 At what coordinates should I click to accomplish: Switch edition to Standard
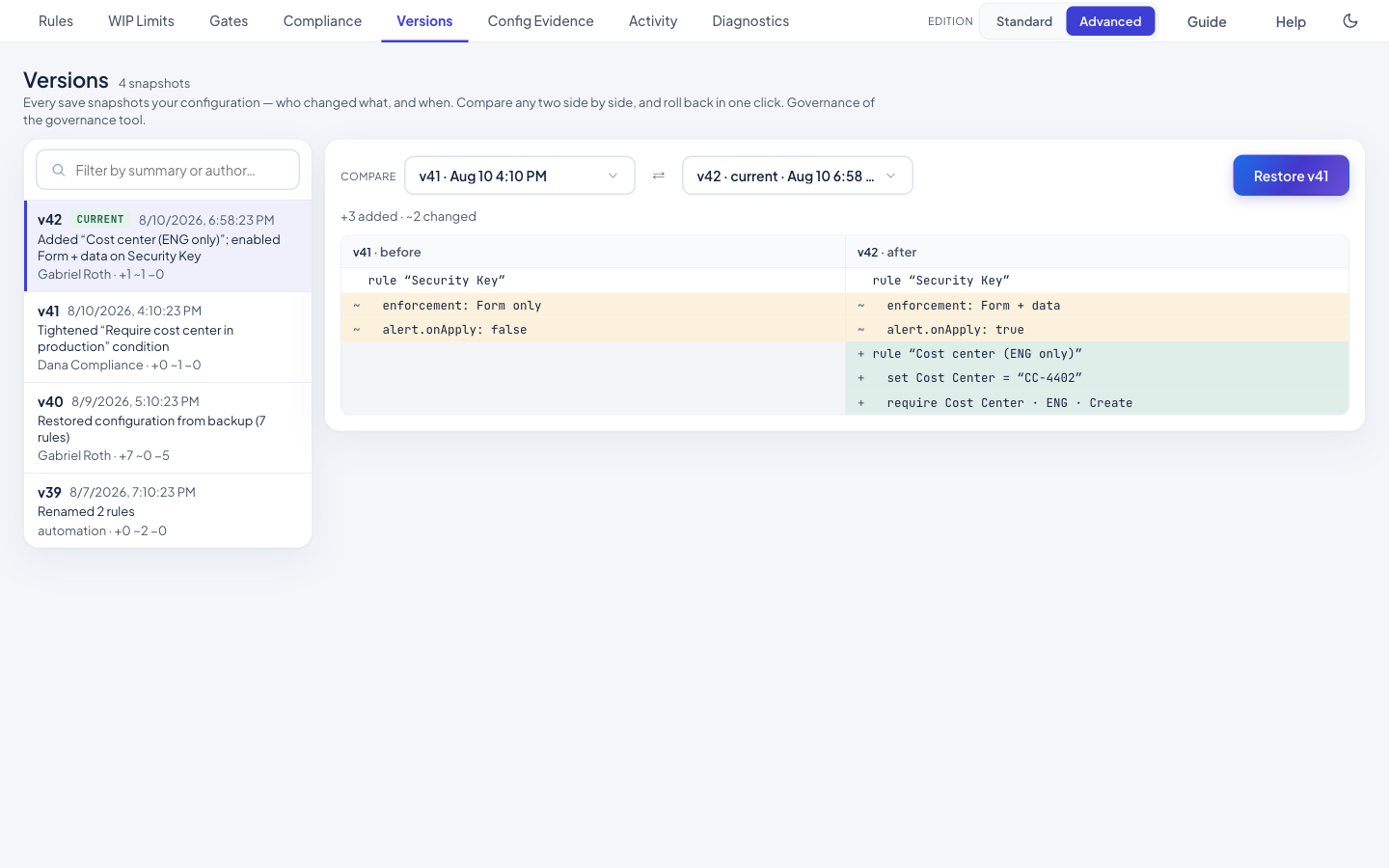point(1024,21)
